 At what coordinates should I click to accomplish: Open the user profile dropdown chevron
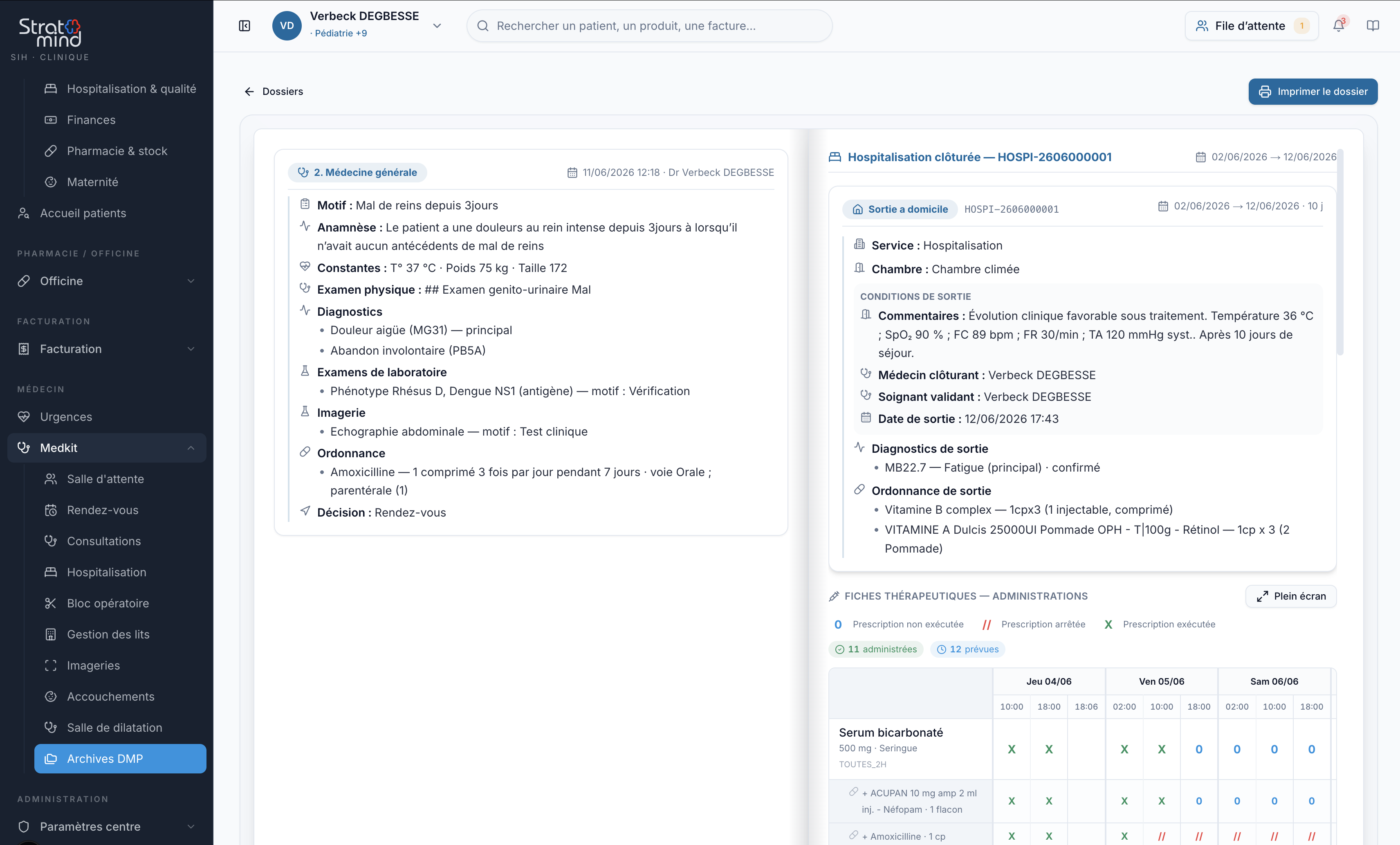(437, 26)
